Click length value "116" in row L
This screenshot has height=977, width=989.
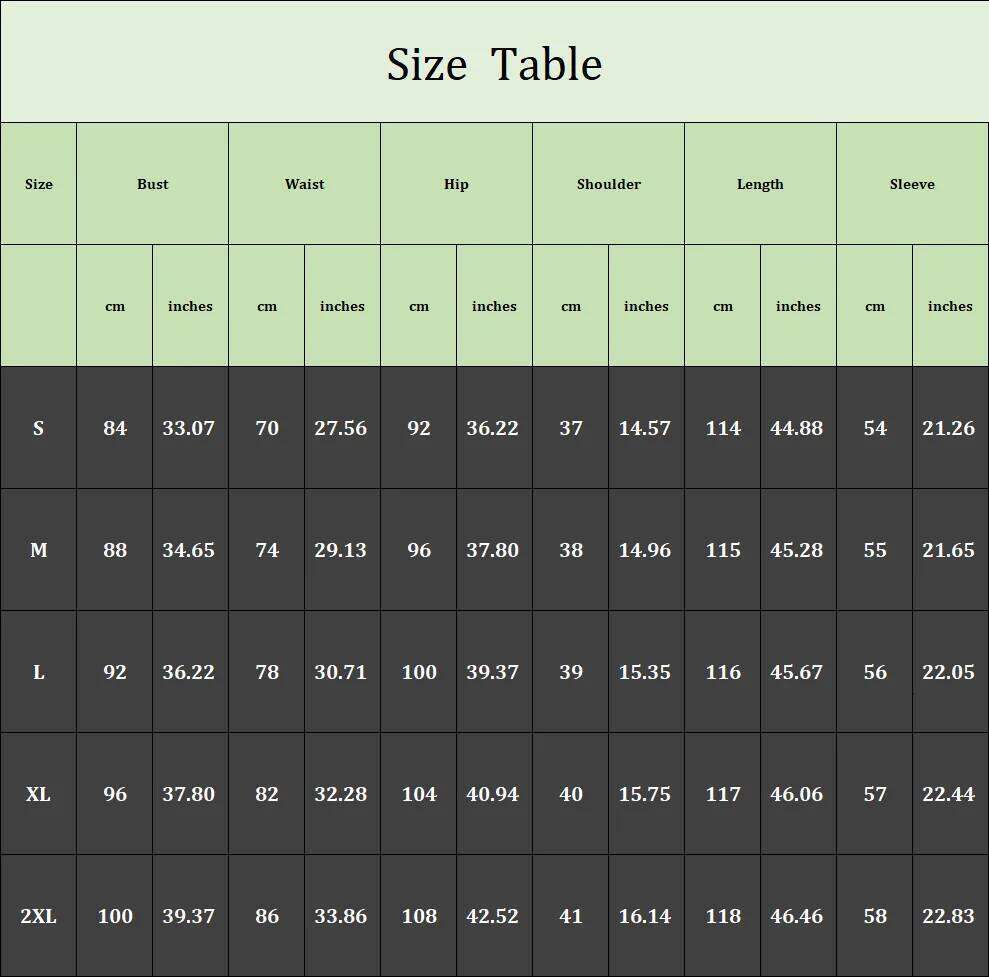[x=723, y=672]
